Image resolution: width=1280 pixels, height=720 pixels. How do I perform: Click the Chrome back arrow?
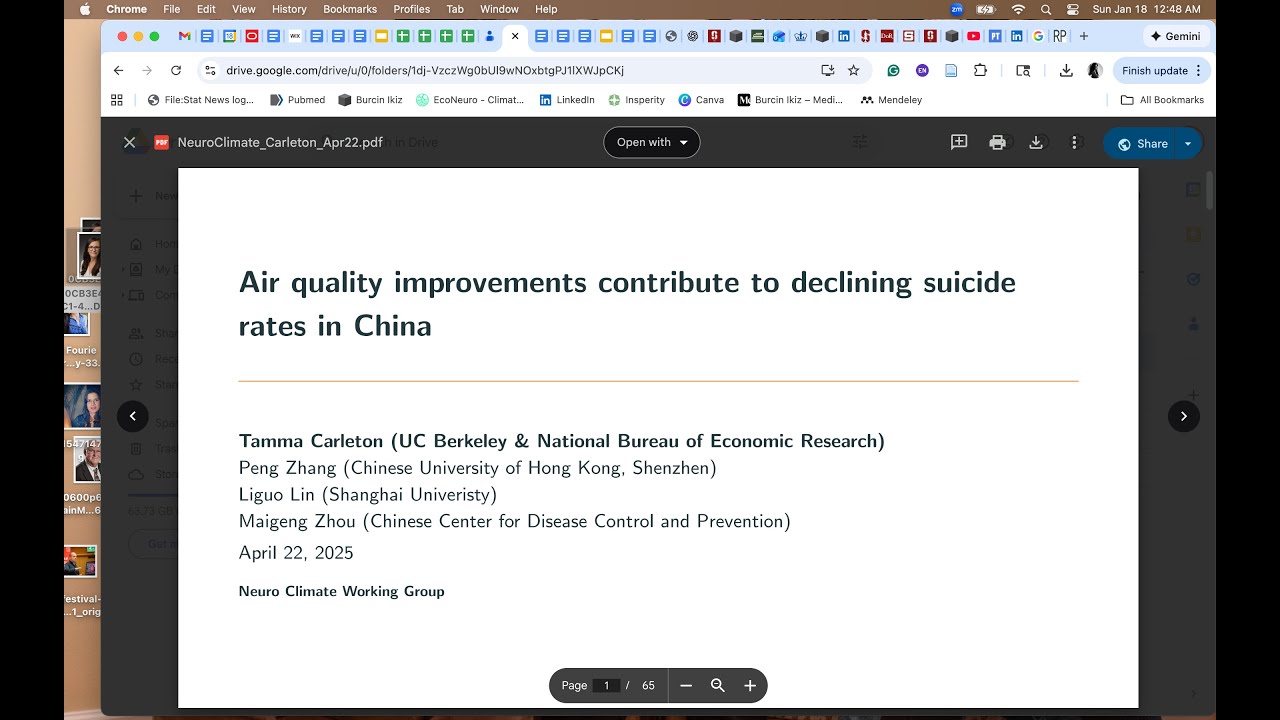pos(119,71)
